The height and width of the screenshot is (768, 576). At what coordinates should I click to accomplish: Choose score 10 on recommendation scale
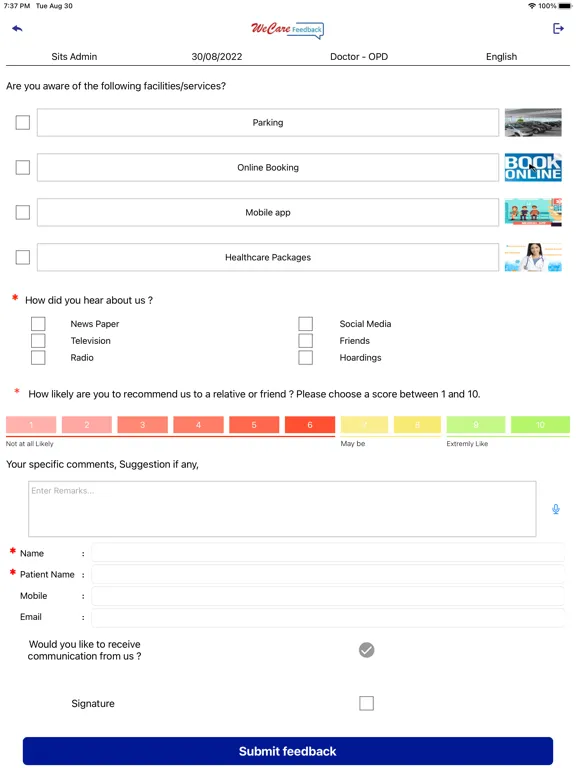(x=540, y=425)
